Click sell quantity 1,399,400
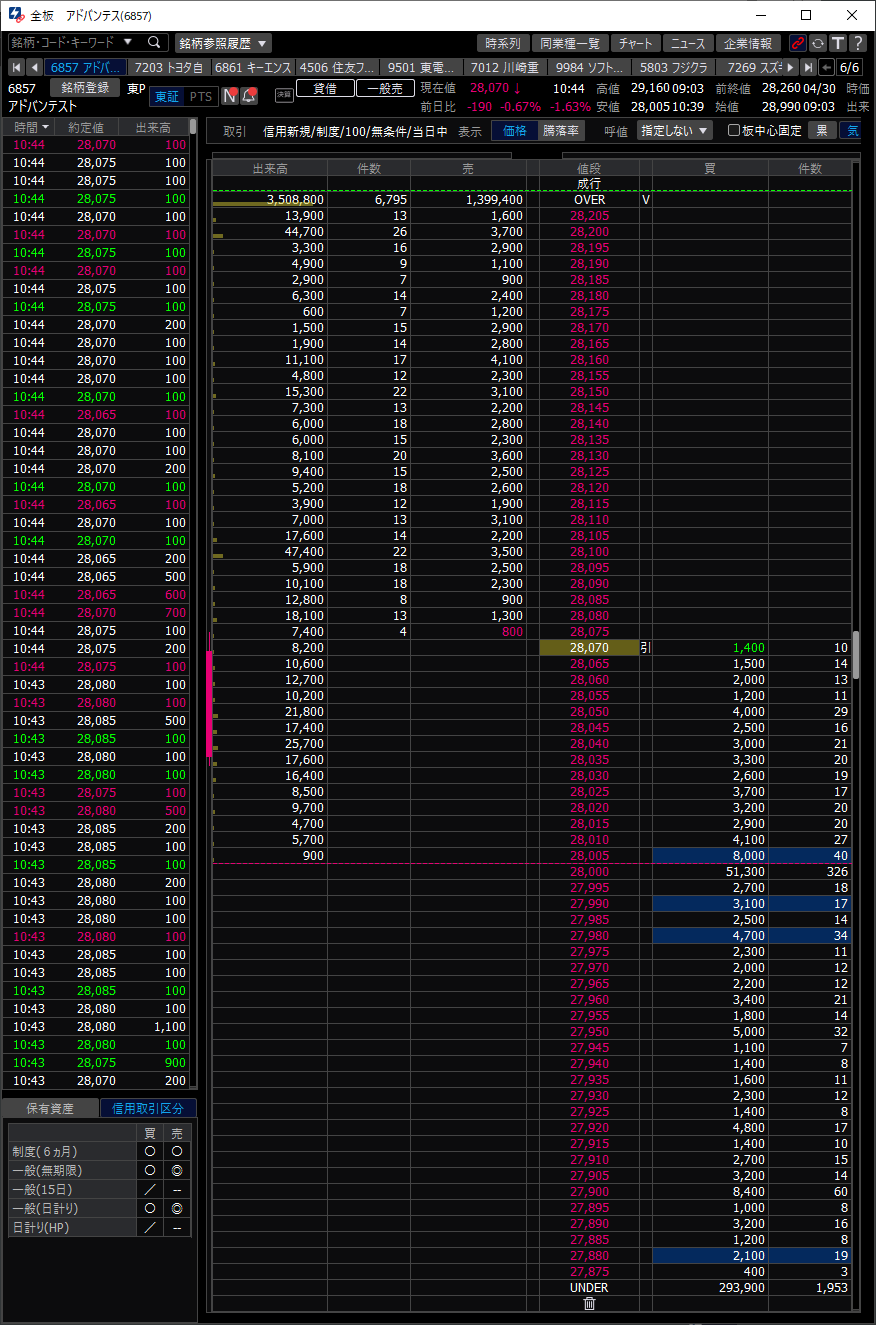Screen dimensions: 876x1325 pos(468,200)
